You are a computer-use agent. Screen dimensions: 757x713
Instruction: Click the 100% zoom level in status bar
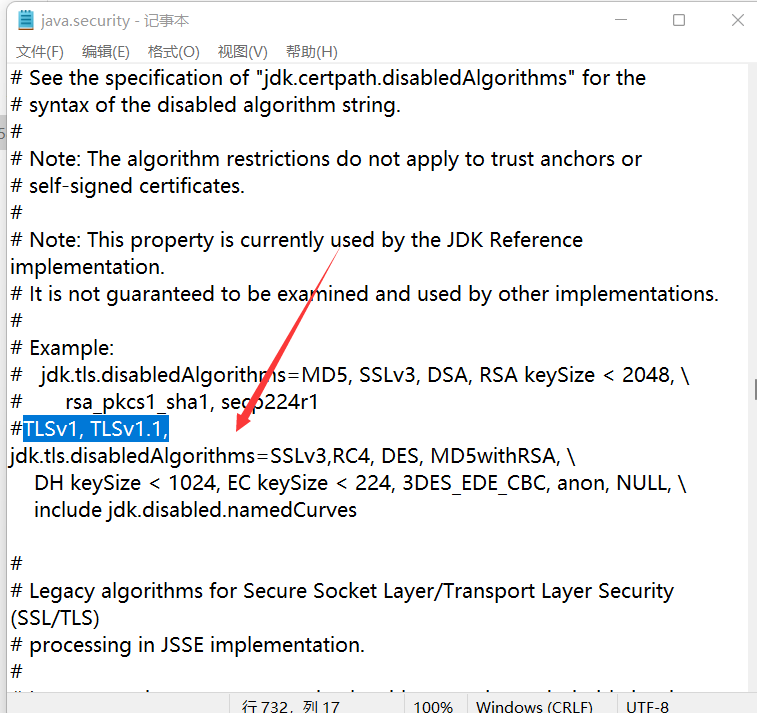point(433,706)
